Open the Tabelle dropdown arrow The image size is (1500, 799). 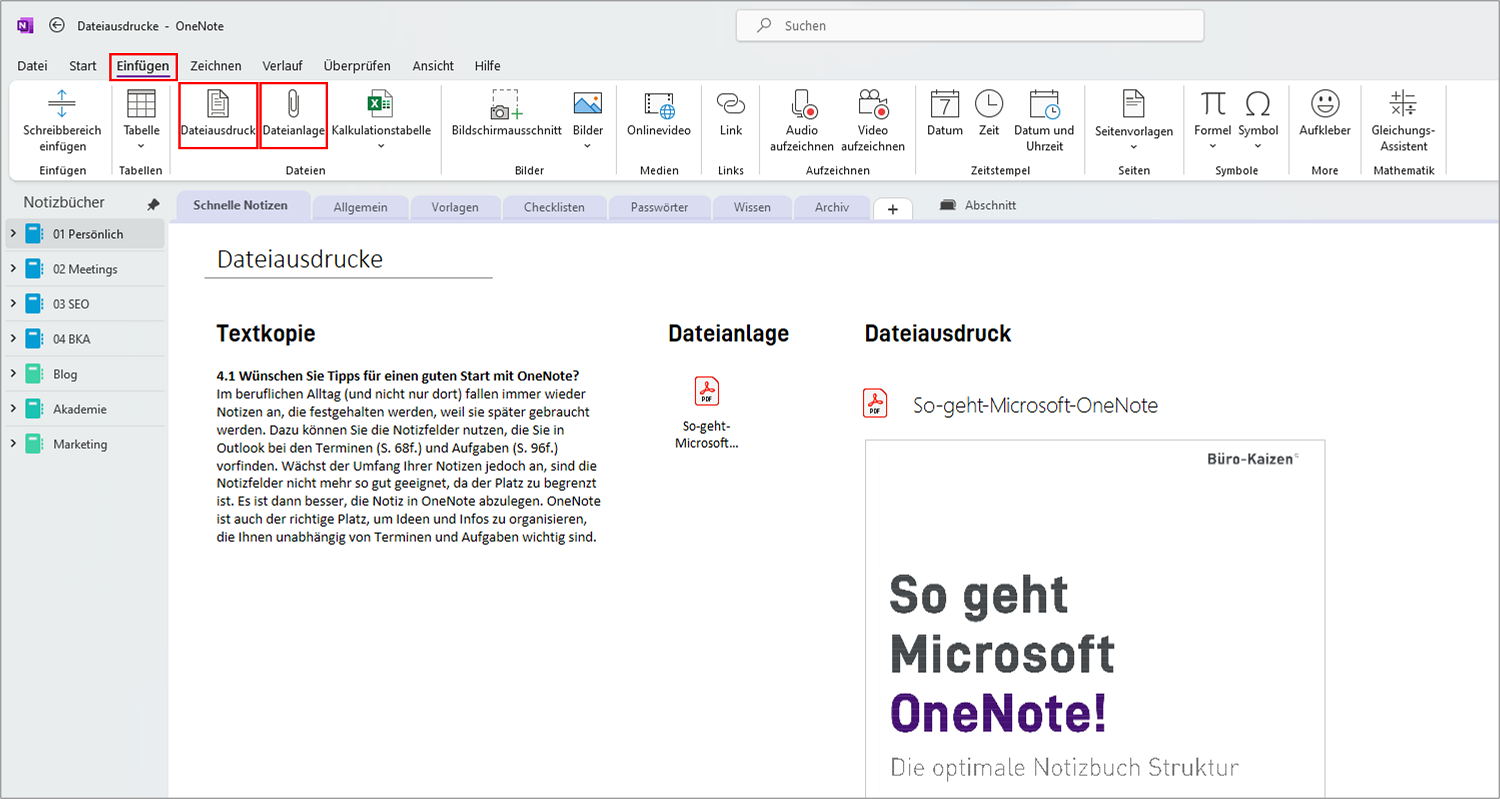click(141, 146)
